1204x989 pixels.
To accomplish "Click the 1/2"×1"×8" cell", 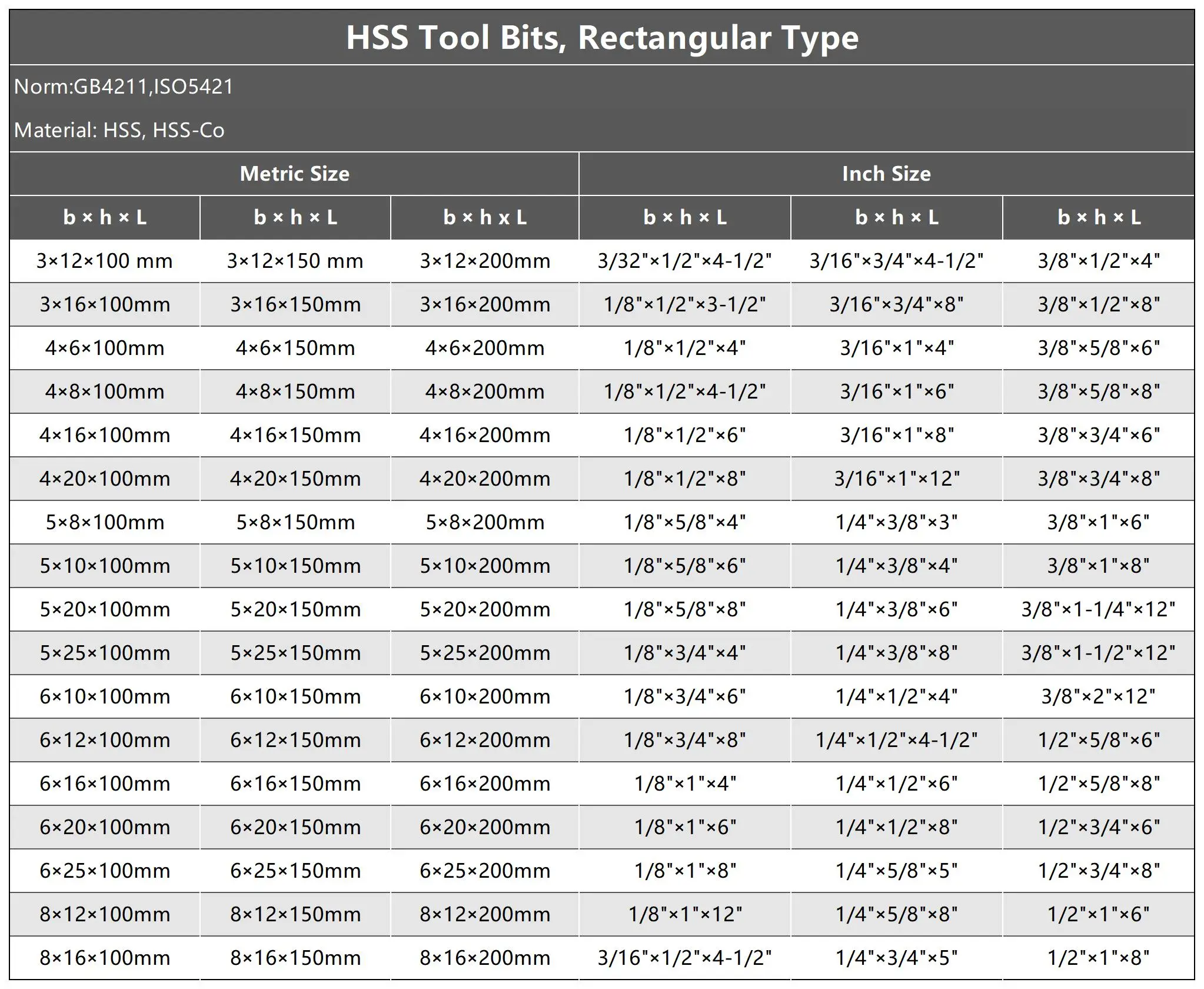I will point(1098,958).
